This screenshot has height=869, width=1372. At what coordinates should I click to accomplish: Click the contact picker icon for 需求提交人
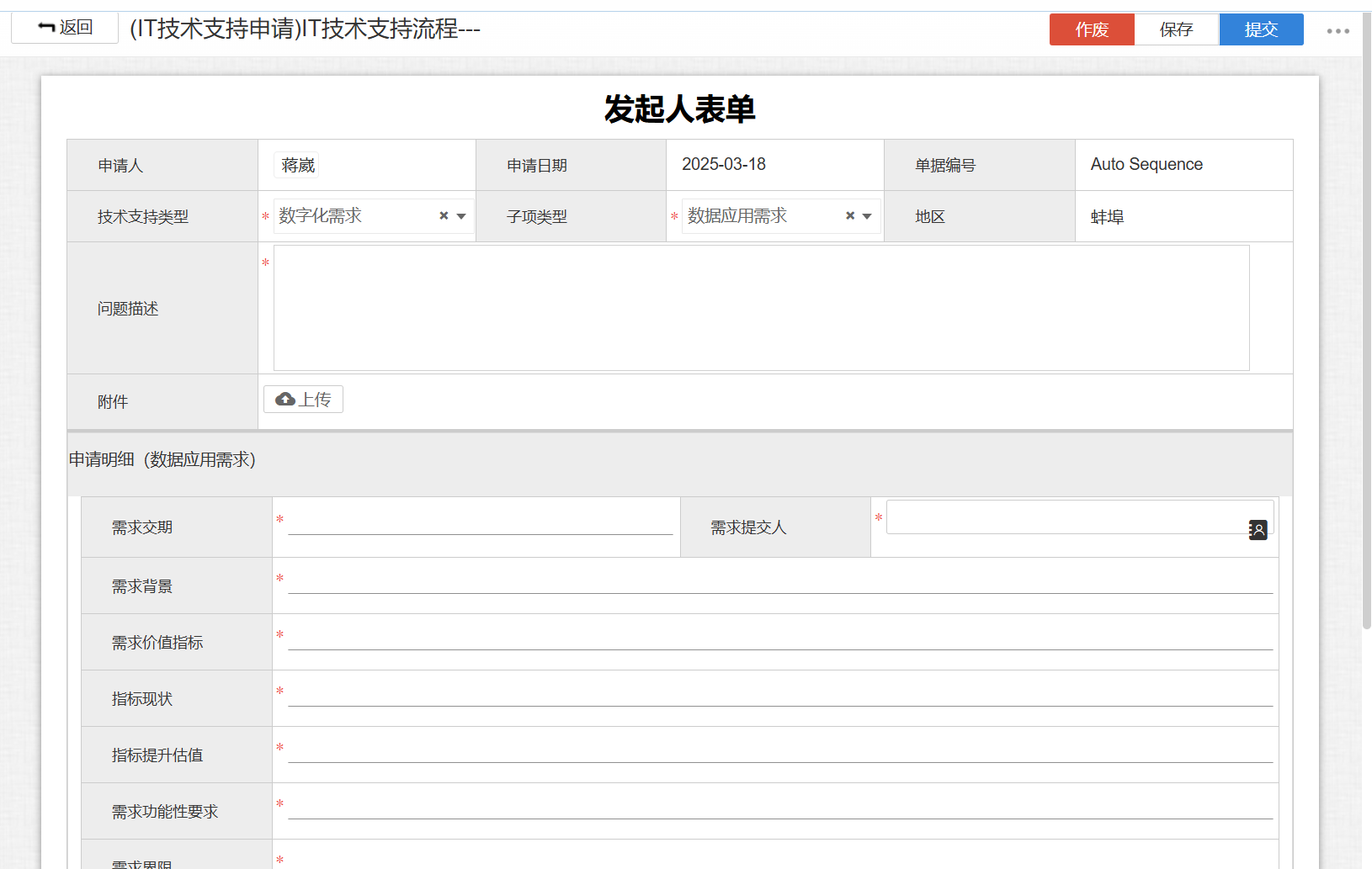[1258, 530]
